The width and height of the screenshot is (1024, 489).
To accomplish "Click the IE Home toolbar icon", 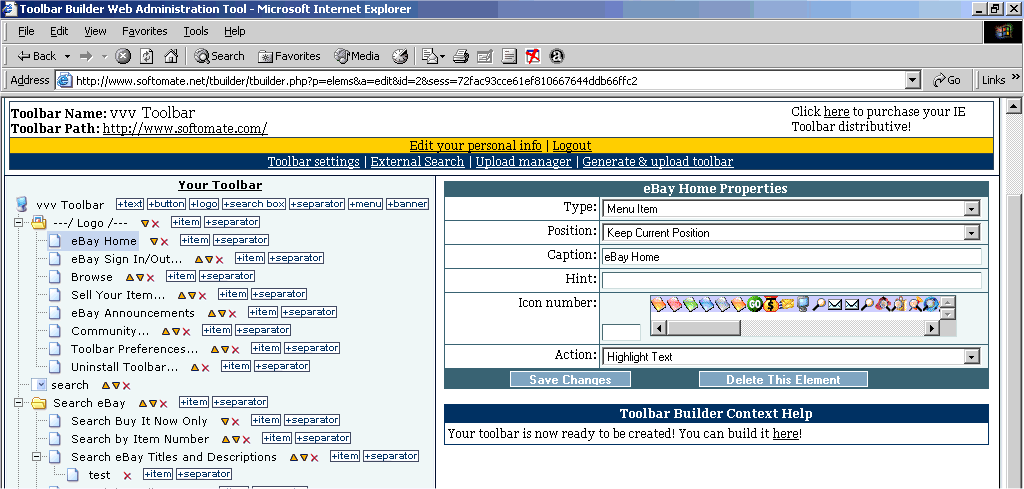I will pyautogui.click(x=171, y=56).
